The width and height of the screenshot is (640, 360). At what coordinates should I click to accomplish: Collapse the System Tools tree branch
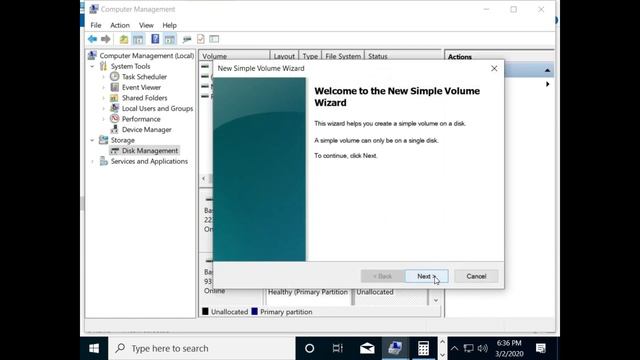pos(92,66)
